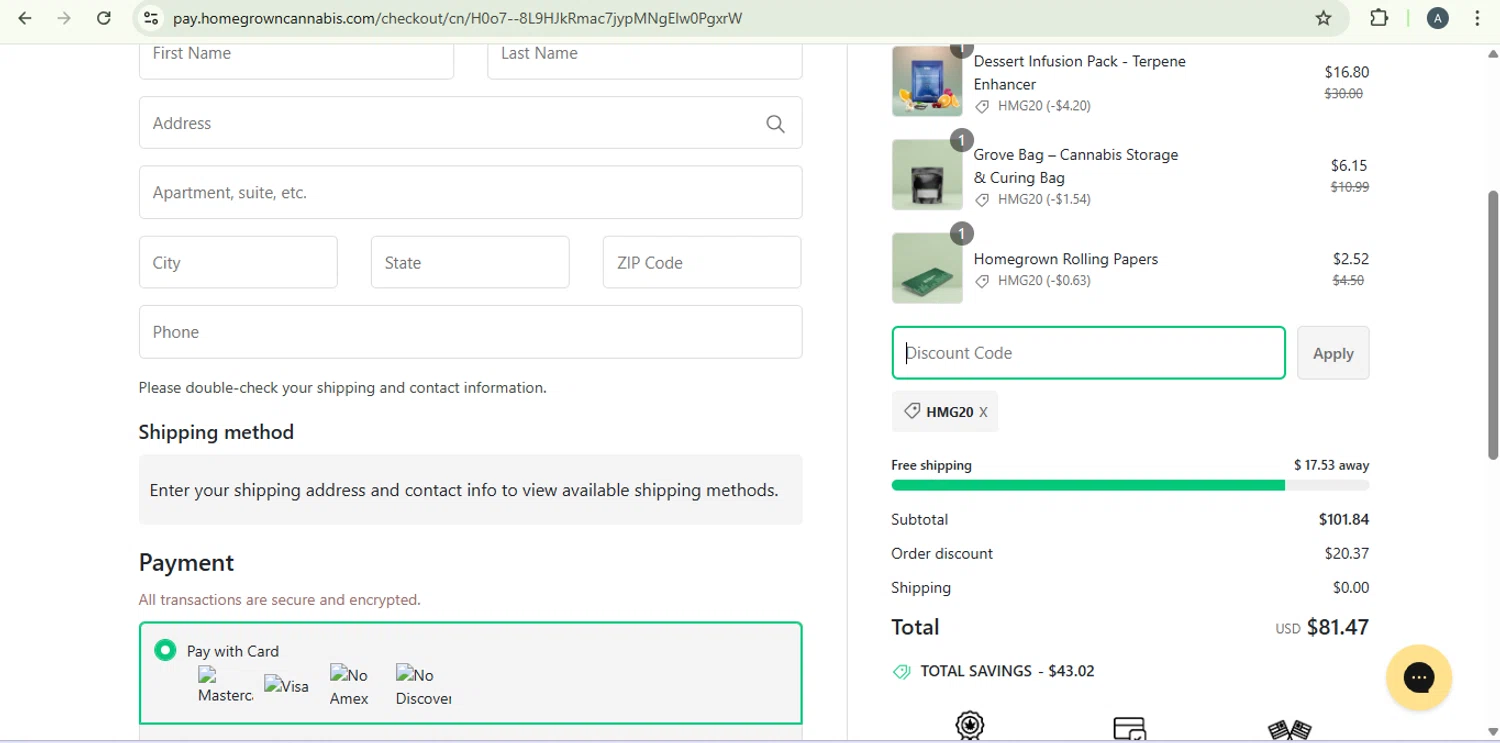
Task: Click the Subtotal value $101.84
Action: (x=1344, y=520)
